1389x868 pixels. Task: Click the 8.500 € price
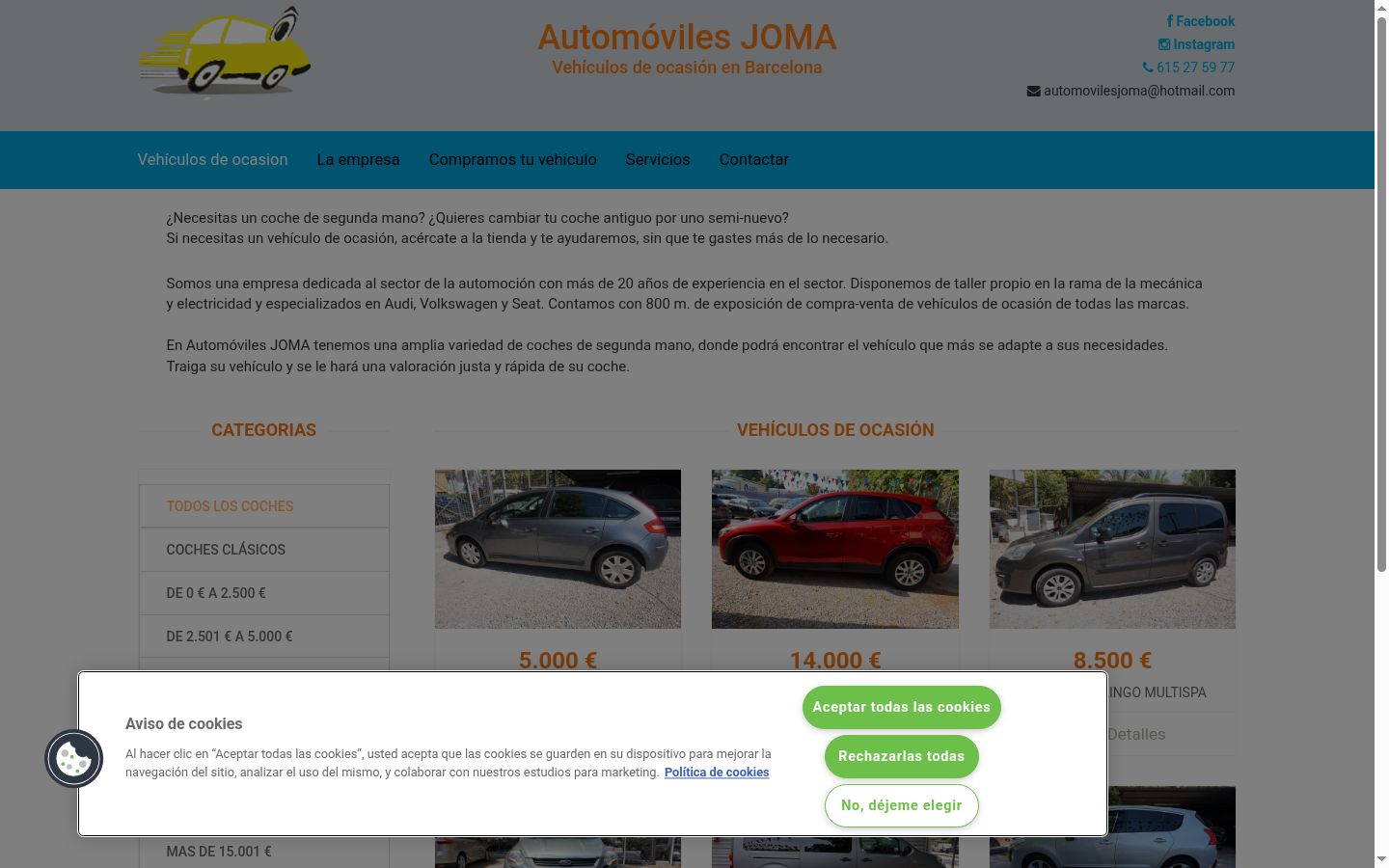click(x=1112, y=660)
